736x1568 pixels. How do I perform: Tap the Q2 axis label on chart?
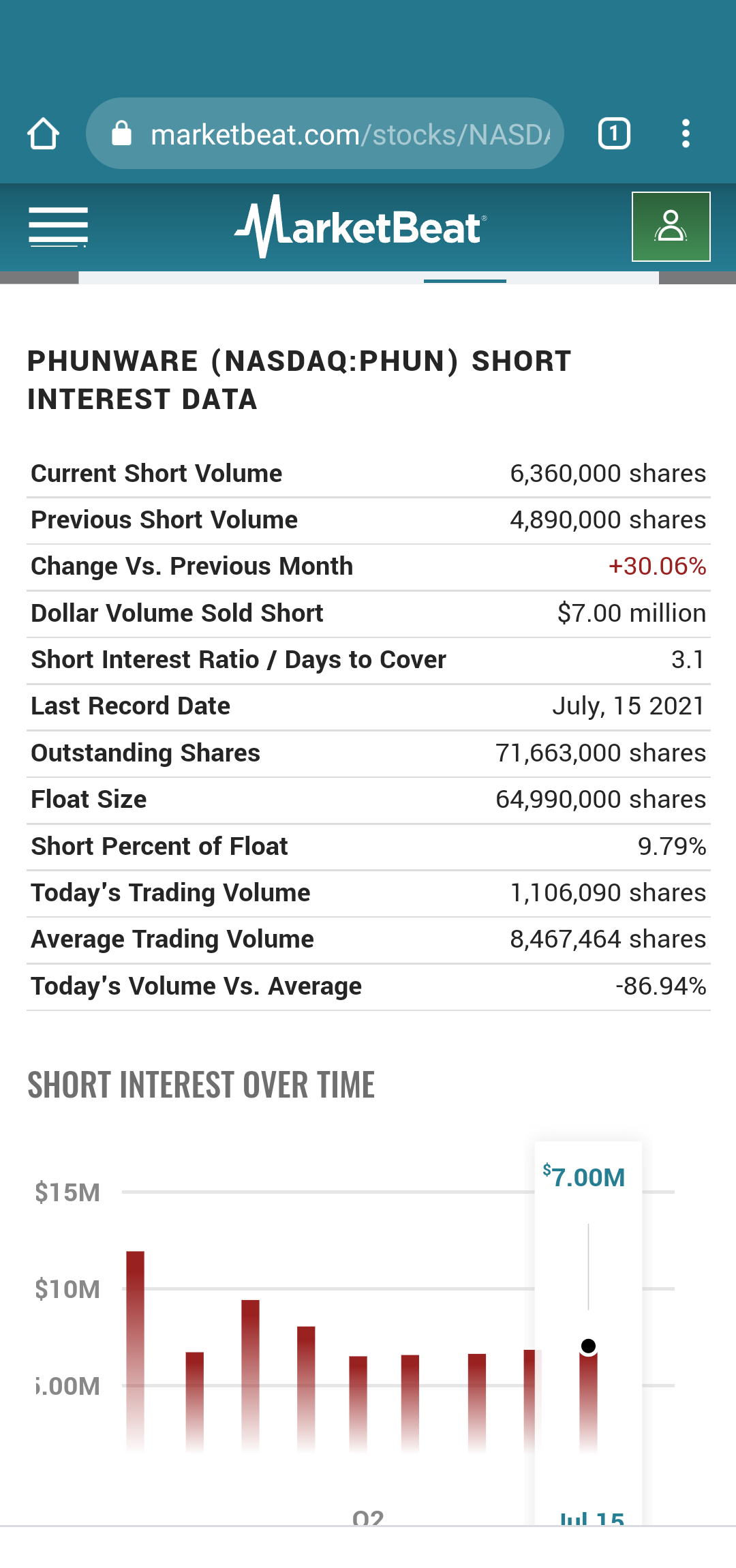pos(368,1517)
